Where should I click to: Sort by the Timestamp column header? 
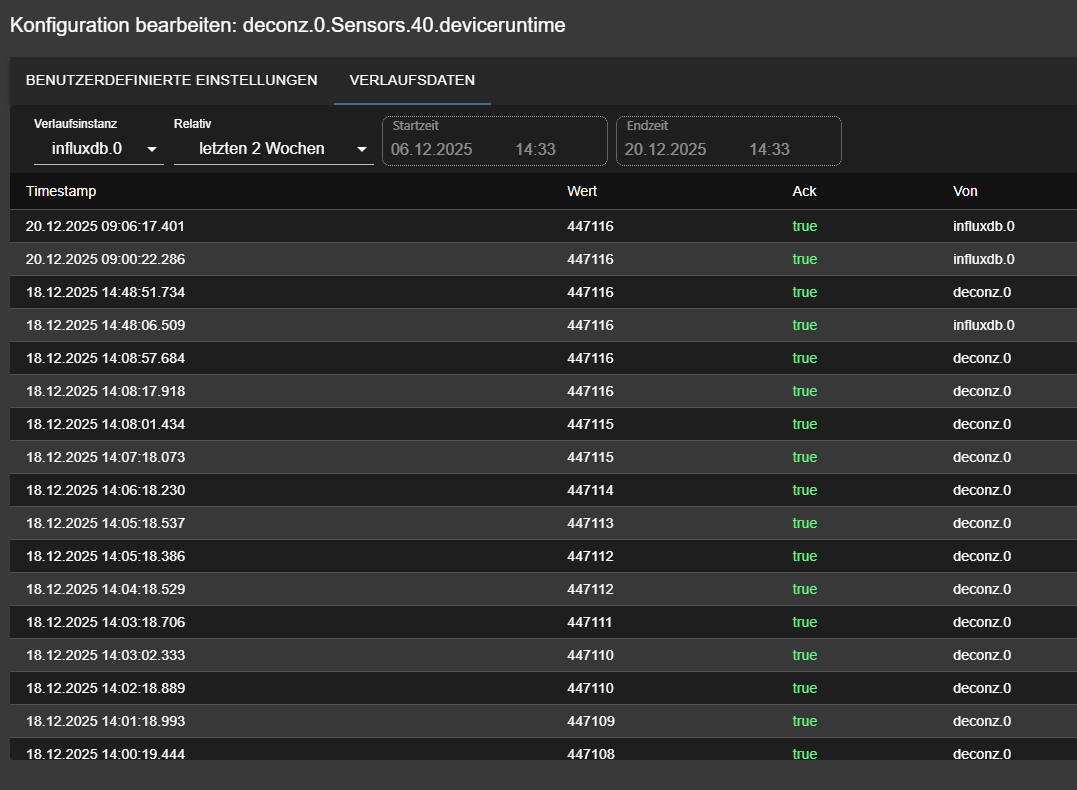point(62,190)
